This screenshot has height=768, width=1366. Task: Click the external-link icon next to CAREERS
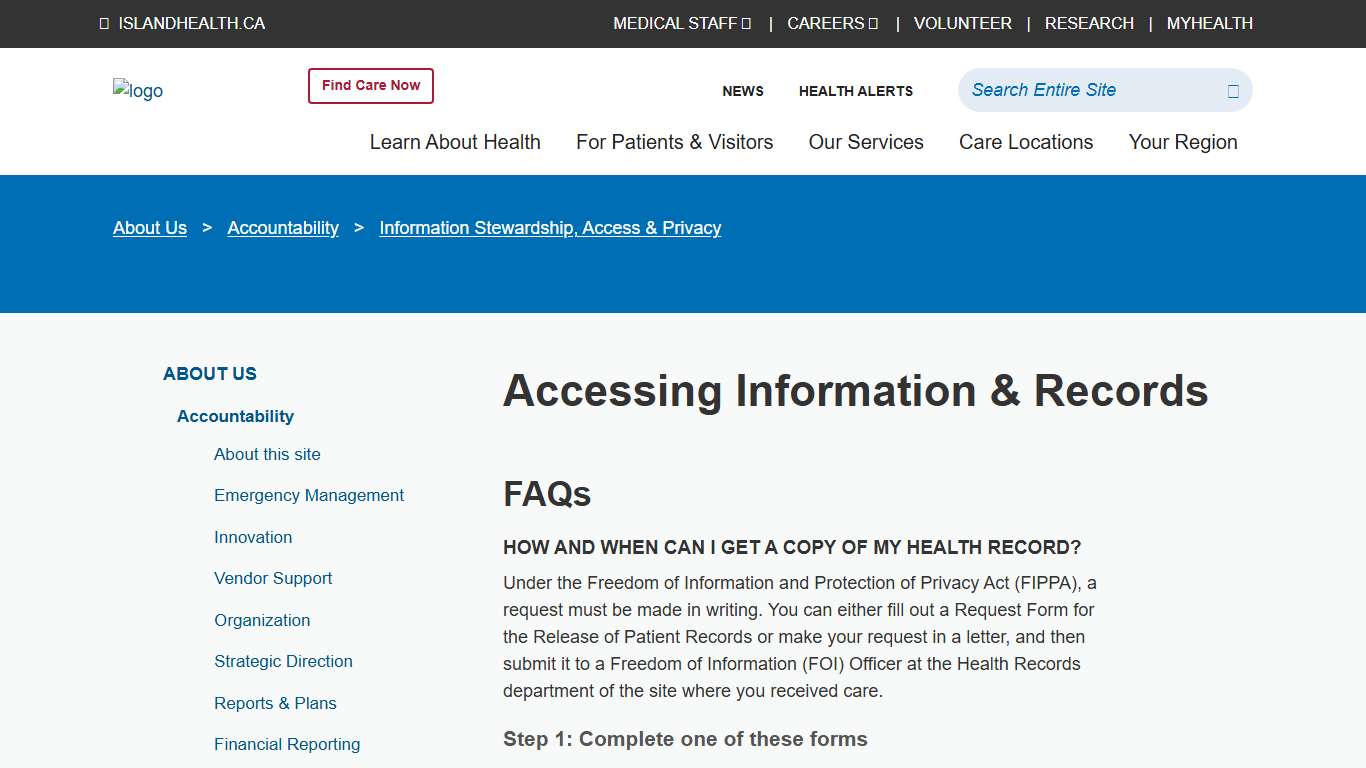point(874,23)
